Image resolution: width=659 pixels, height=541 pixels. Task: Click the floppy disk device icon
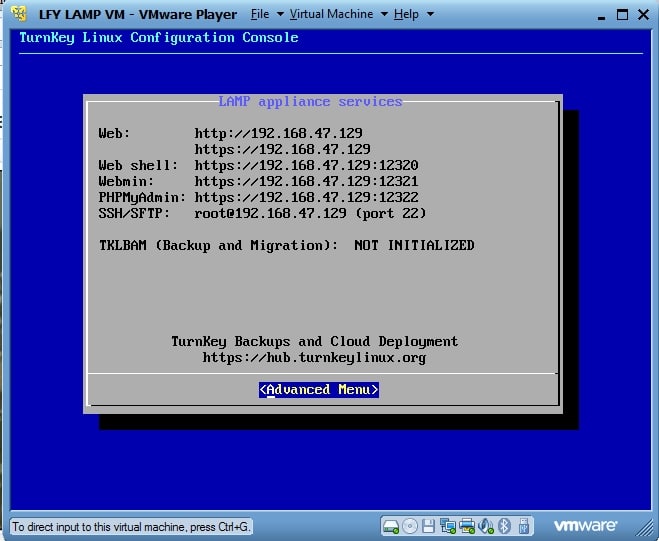[428, 526]
